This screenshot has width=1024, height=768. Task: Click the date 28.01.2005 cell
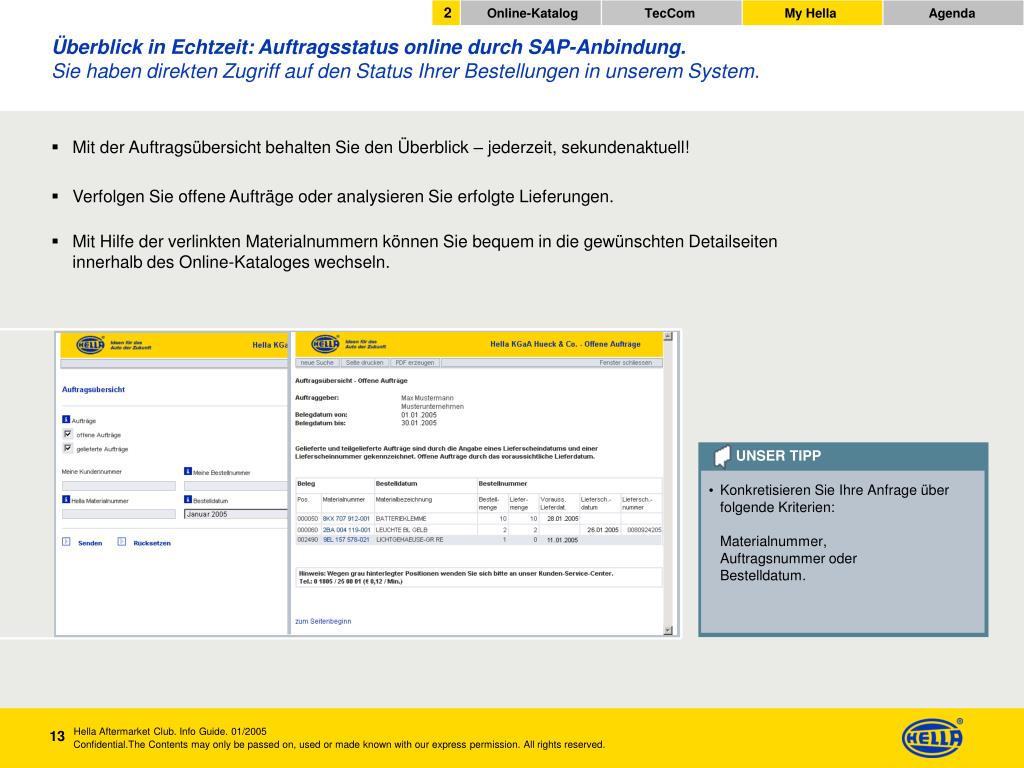(562, 519)
